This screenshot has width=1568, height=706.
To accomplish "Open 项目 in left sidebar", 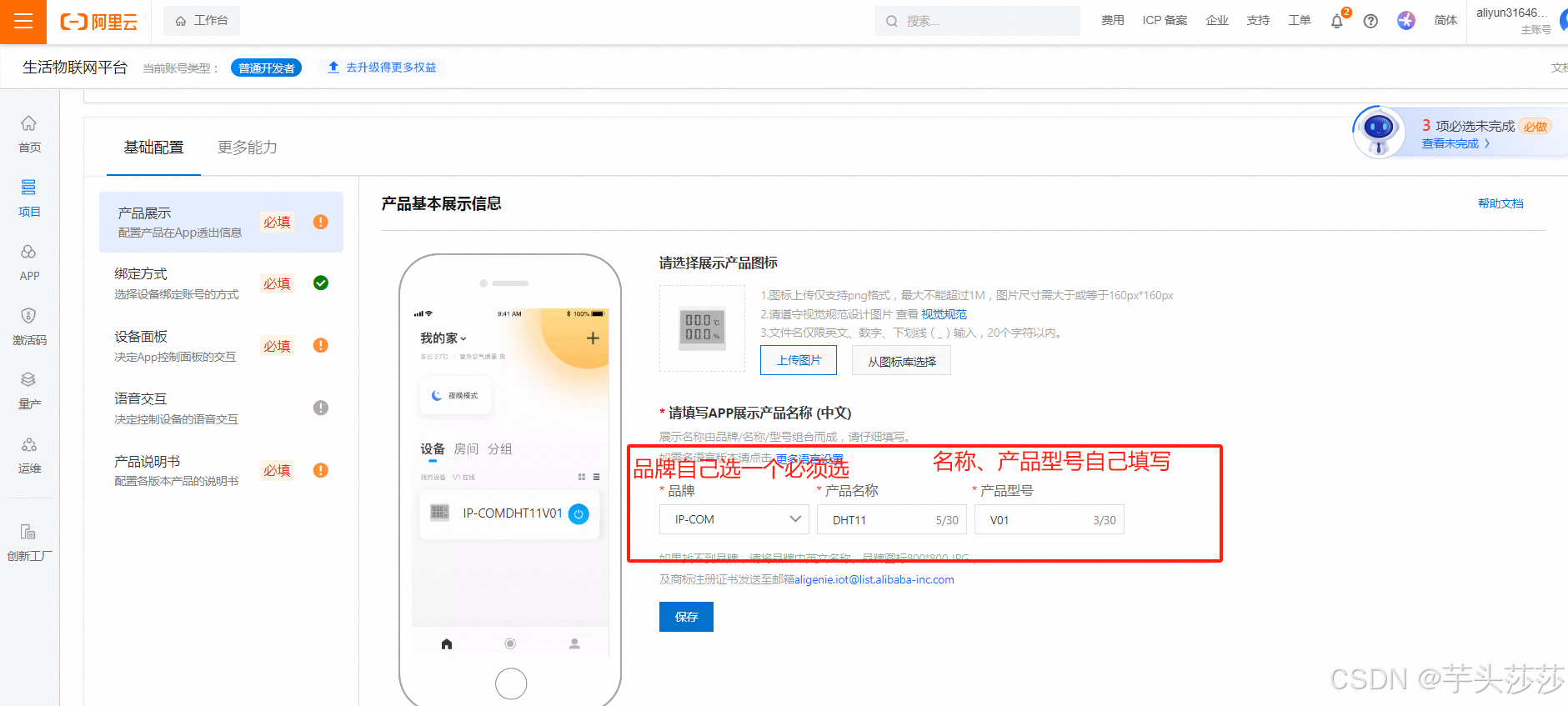I will coord(29,198).
